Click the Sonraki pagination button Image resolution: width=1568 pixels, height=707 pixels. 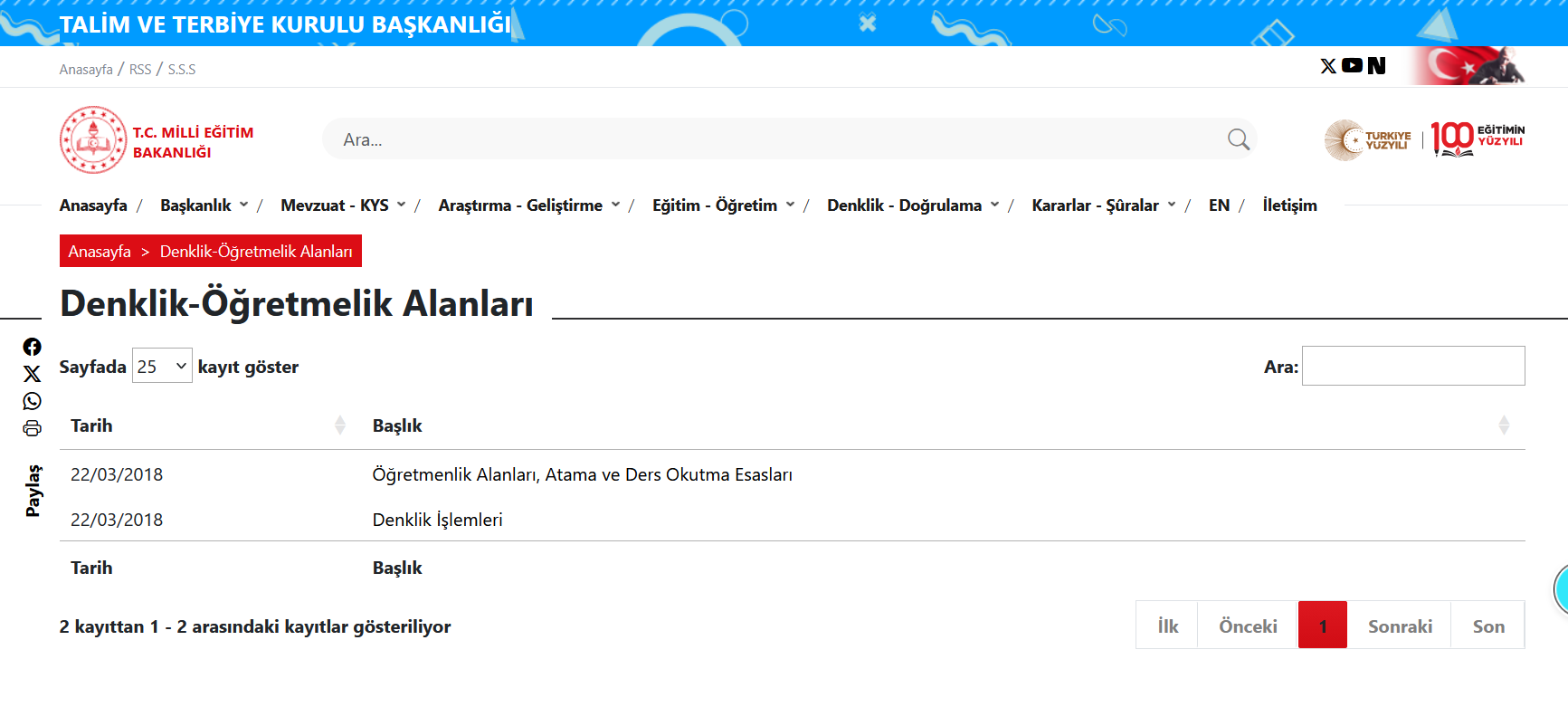[1399, 626]
